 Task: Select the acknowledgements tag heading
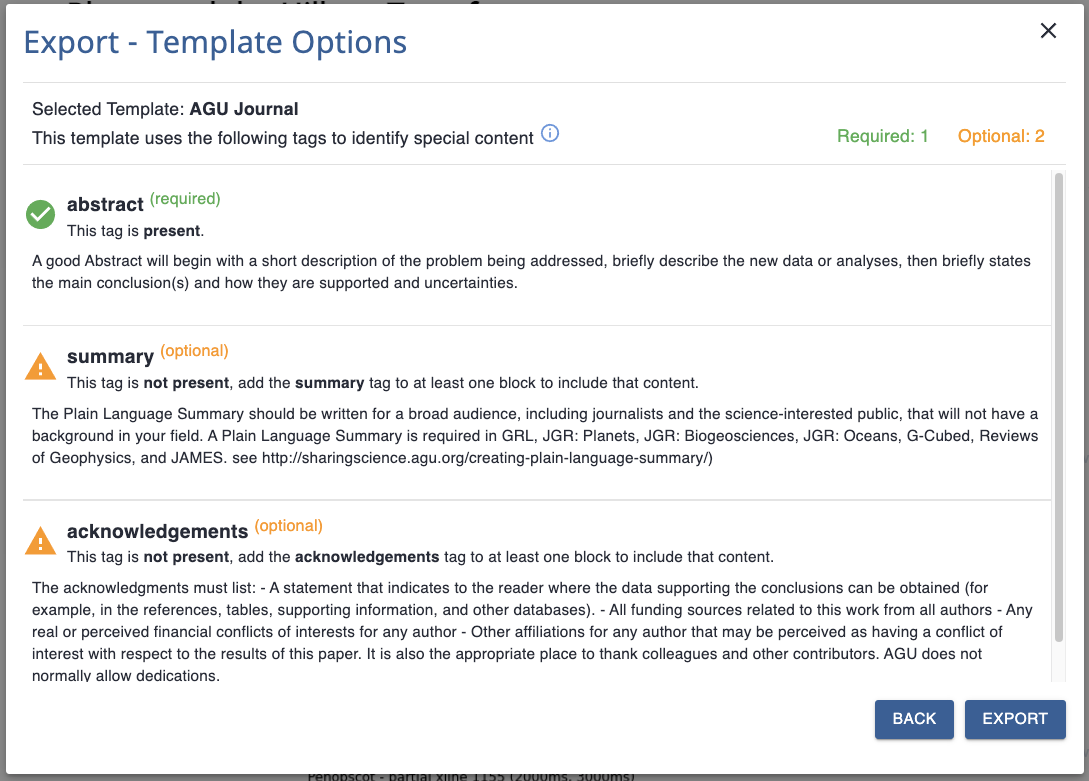tap(157, 532)
